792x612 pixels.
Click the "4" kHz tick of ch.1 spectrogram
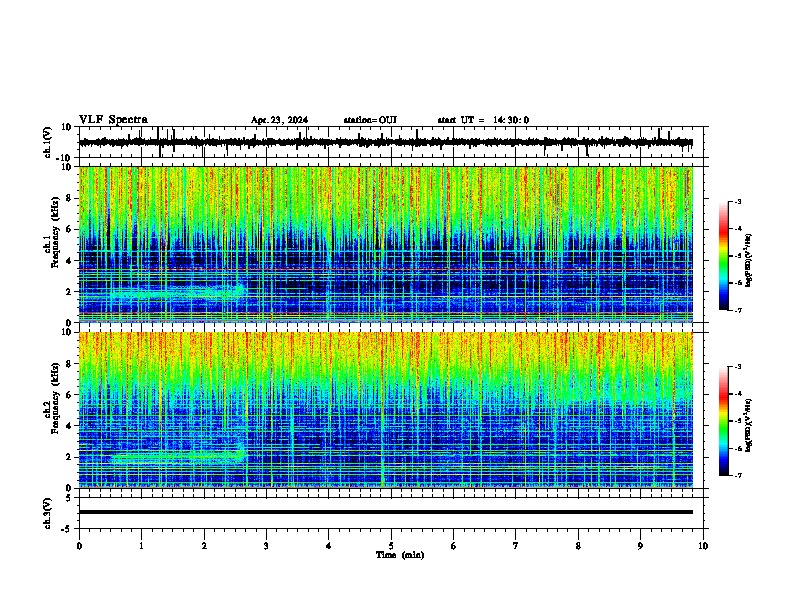tap(69, 261)
